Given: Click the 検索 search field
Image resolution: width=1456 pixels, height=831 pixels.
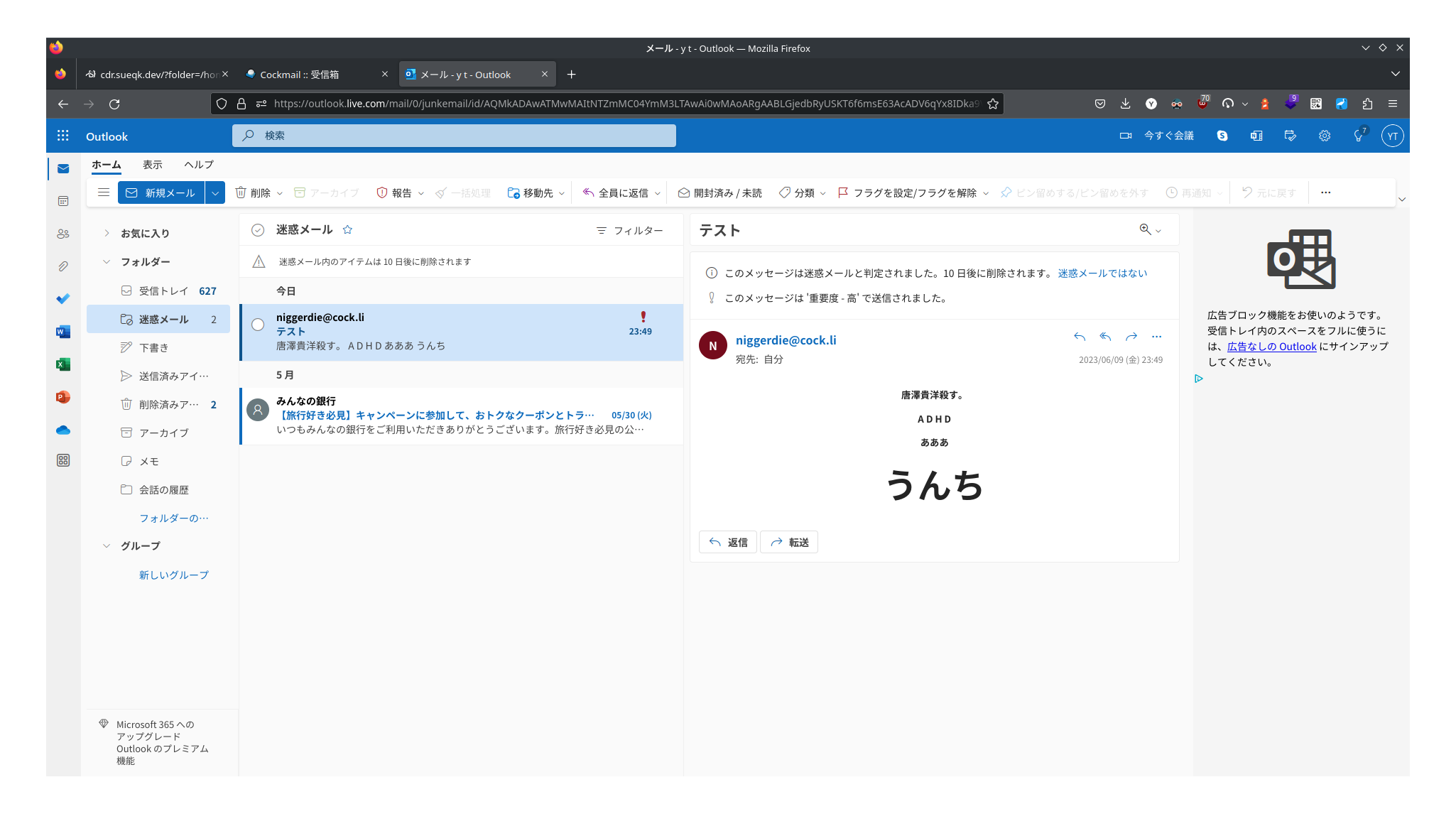Looking at the screenshot, I should tap(455, 136).
